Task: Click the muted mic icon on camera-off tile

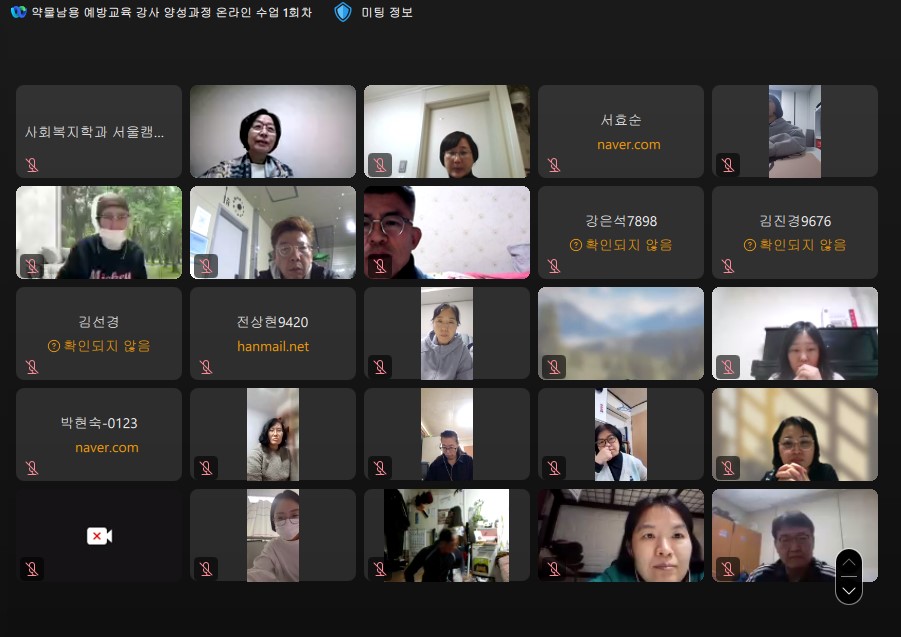Action: [x=32, y=569]
